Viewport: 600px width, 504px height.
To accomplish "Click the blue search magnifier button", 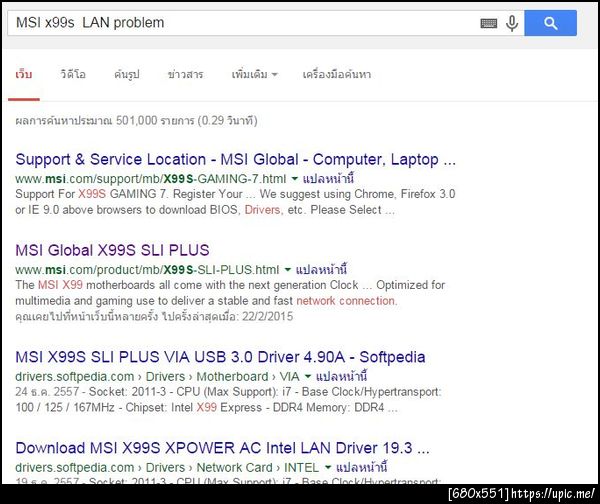I will pos(550,23).
